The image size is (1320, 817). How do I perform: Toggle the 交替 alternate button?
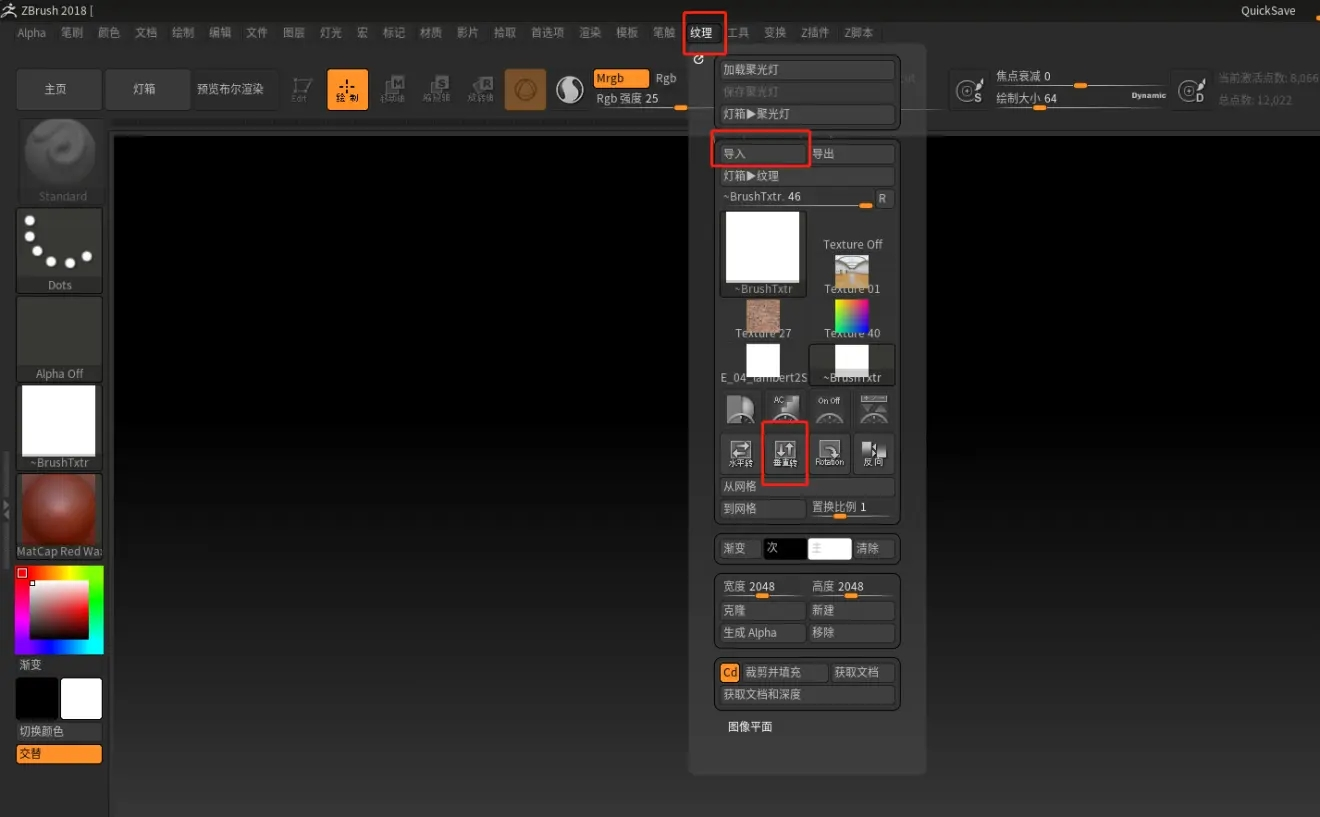[59, 754]
